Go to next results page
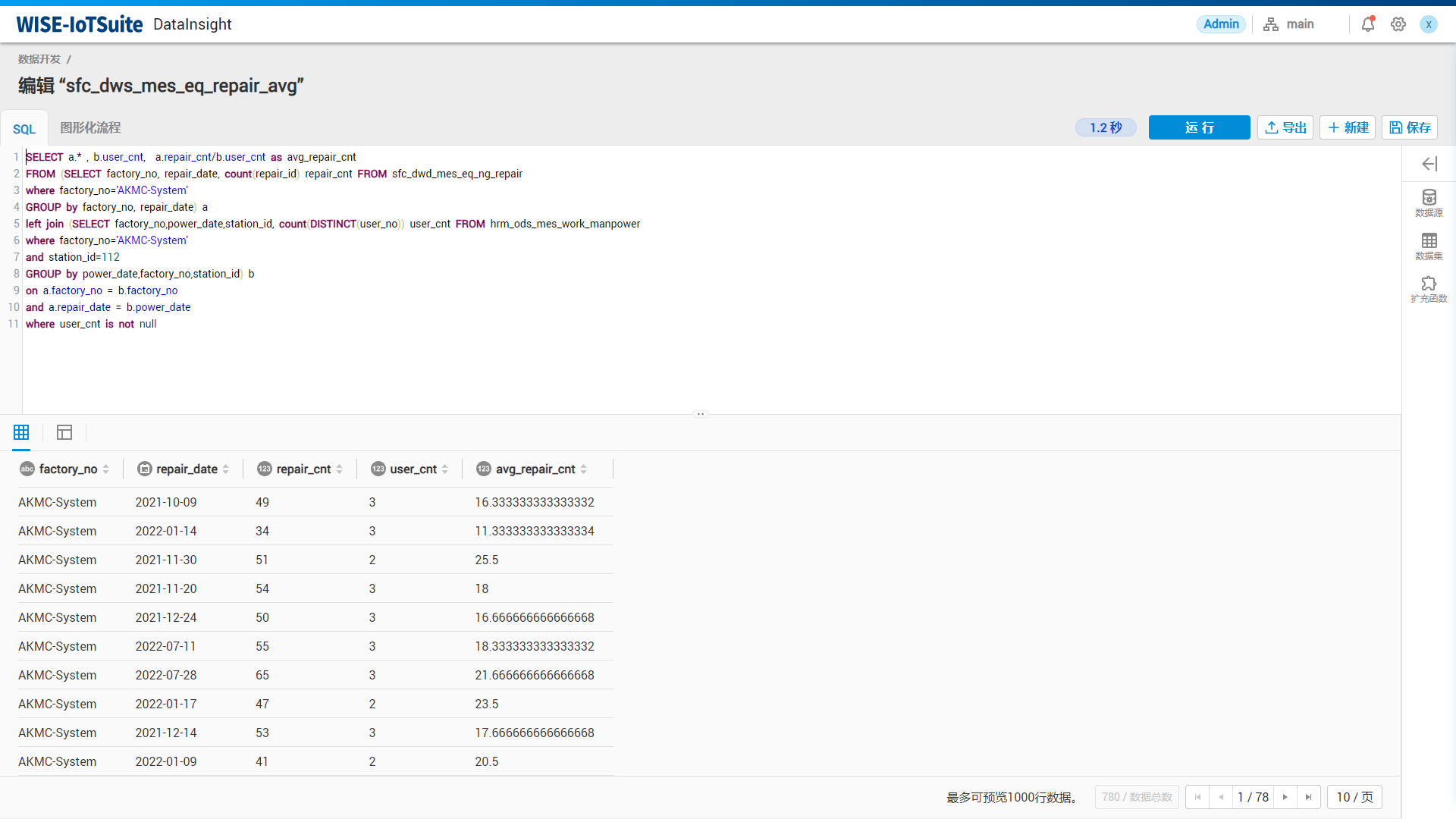The image size is (1456, 819). [x=1285, y=797]
